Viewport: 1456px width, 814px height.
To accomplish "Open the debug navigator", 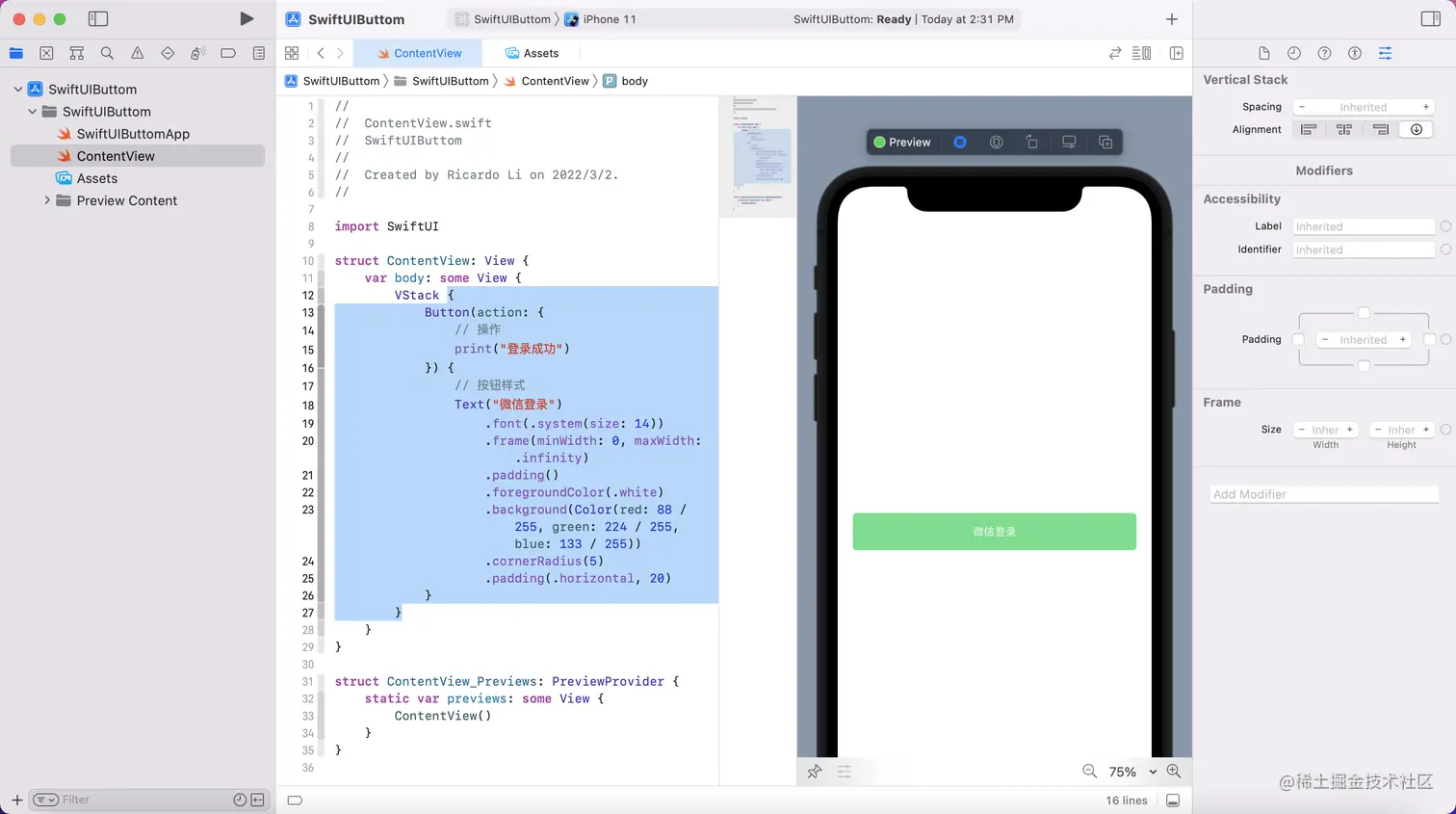I will [197, 53].
